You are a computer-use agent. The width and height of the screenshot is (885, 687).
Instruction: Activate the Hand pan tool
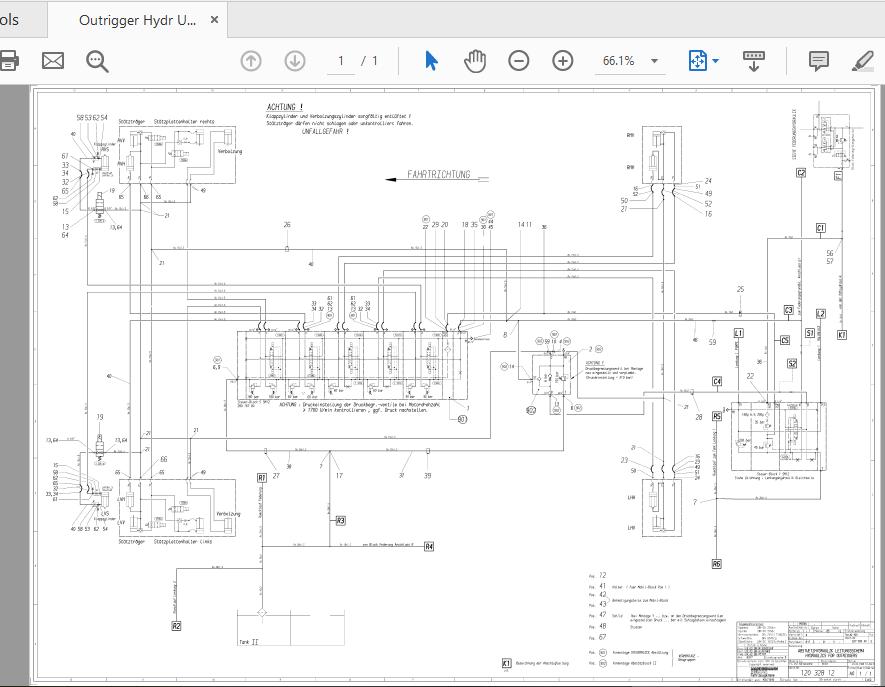(474, 60)
